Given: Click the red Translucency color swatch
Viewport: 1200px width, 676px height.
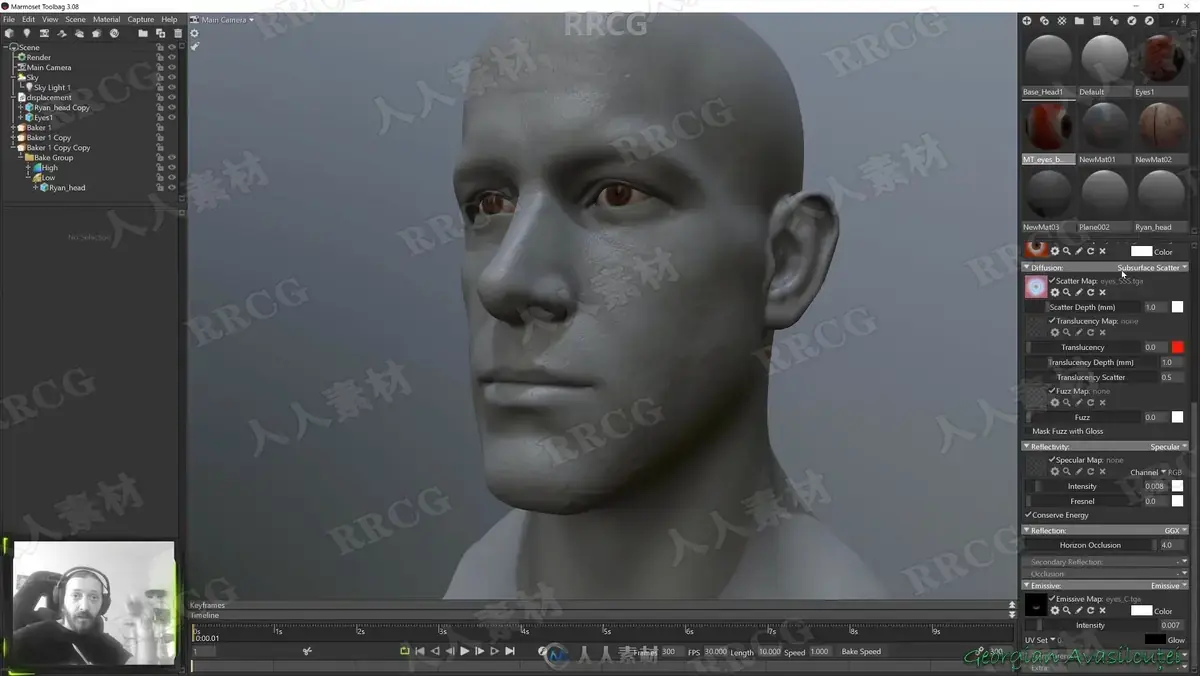Looking at the screenshot, I should click(x=1177, y=347).
